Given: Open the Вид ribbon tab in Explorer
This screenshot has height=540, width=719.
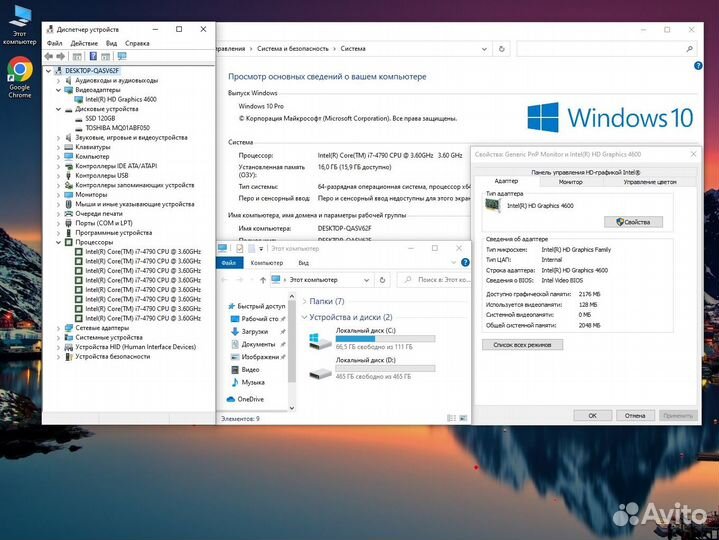Looking at the screenshot, I should 304,263.
